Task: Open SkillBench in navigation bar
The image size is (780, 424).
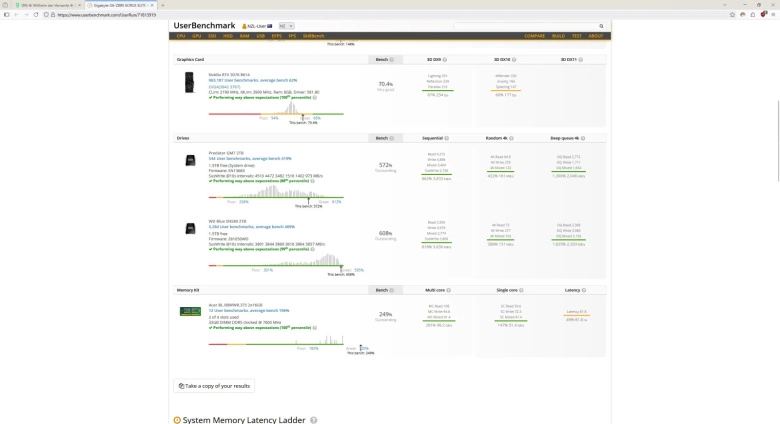Action: [313, 36]
